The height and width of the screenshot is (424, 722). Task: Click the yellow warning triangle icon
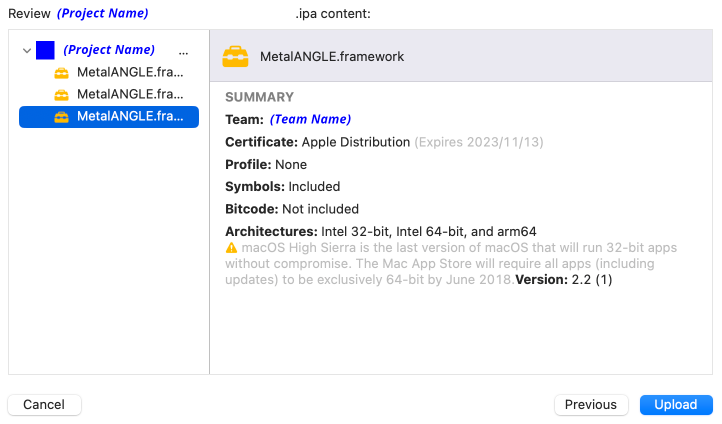(231, 248)
